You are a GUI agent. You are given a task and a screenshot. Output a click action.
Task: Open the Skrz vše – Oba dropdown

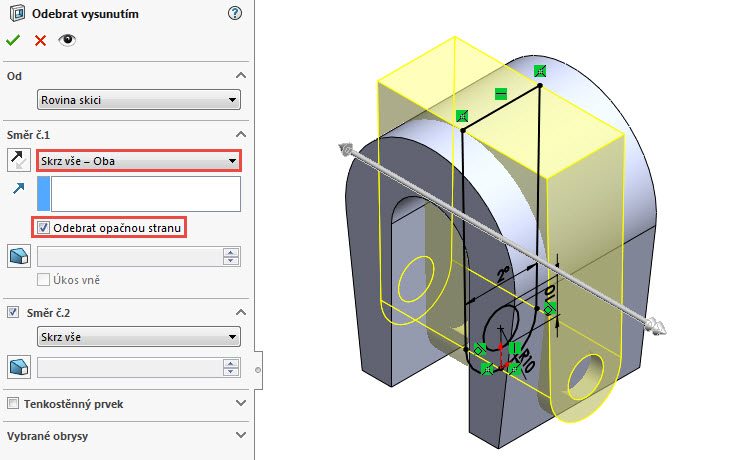click(139, 161)
